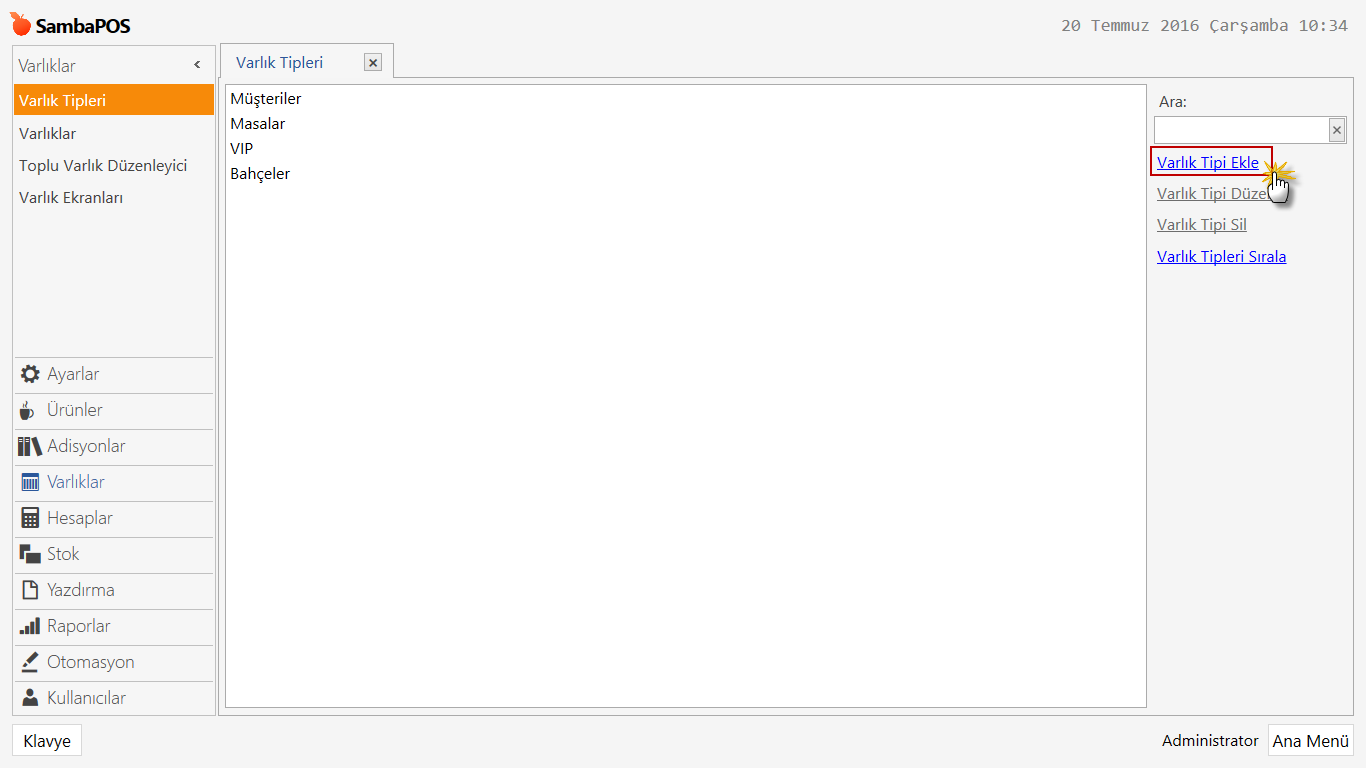
Task: Clear the Ara search box with its x
Action: coord(1337,130)
